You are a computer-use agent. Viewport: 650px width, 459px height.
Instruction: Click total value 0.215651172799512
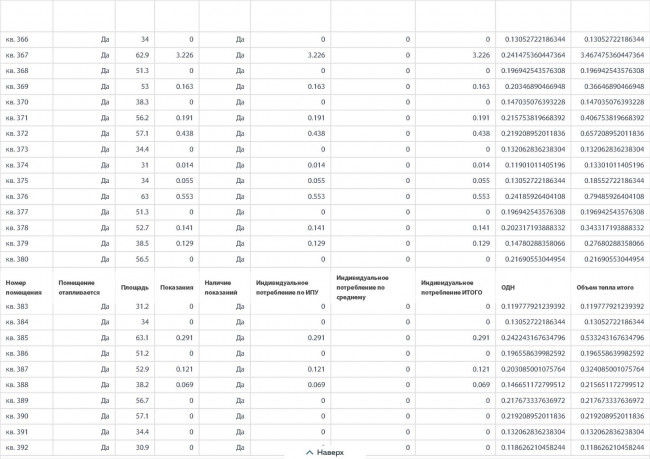coord(612,385)
